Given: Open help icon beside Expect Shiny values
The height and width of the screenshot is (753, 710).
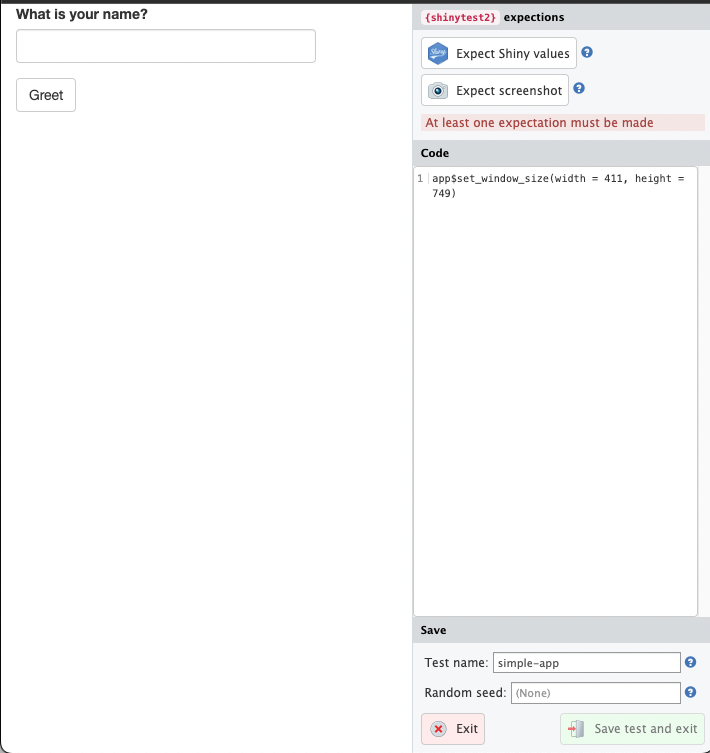Looking at the screenshot, I should click(x=587, y=53).
